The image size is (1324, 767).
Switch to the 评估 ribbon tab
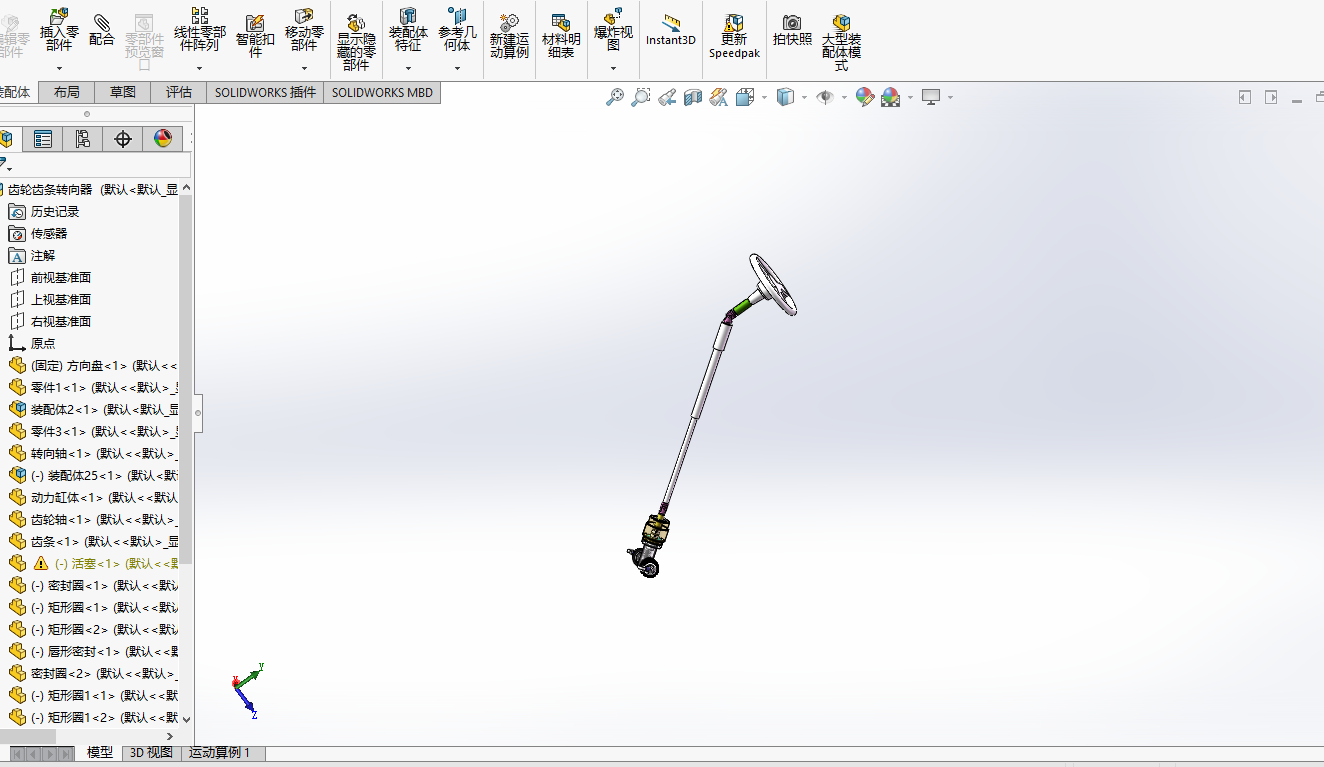tap(178, 91)
